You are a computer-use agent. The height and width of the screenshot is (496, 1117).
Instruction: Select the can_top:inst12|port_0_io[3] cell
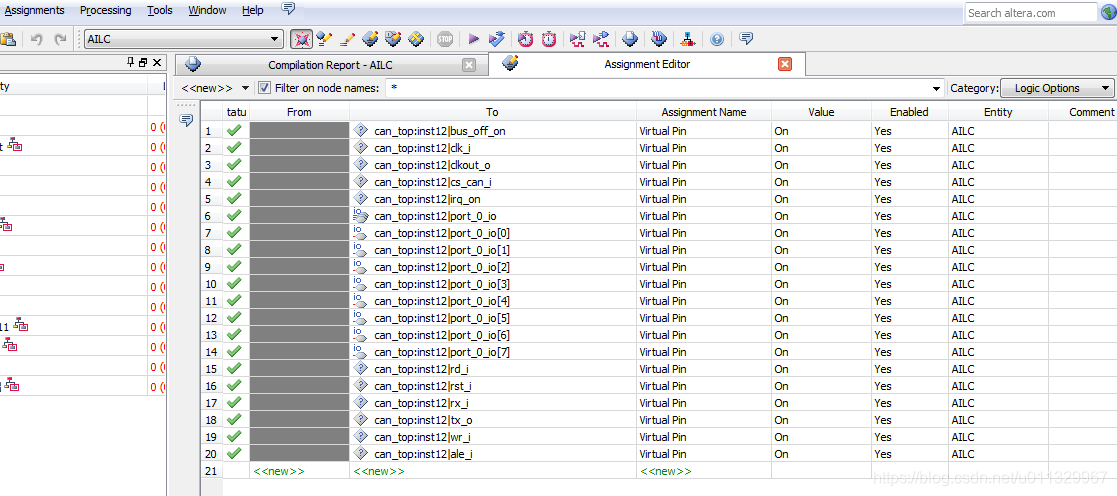[x=492, y=284]
